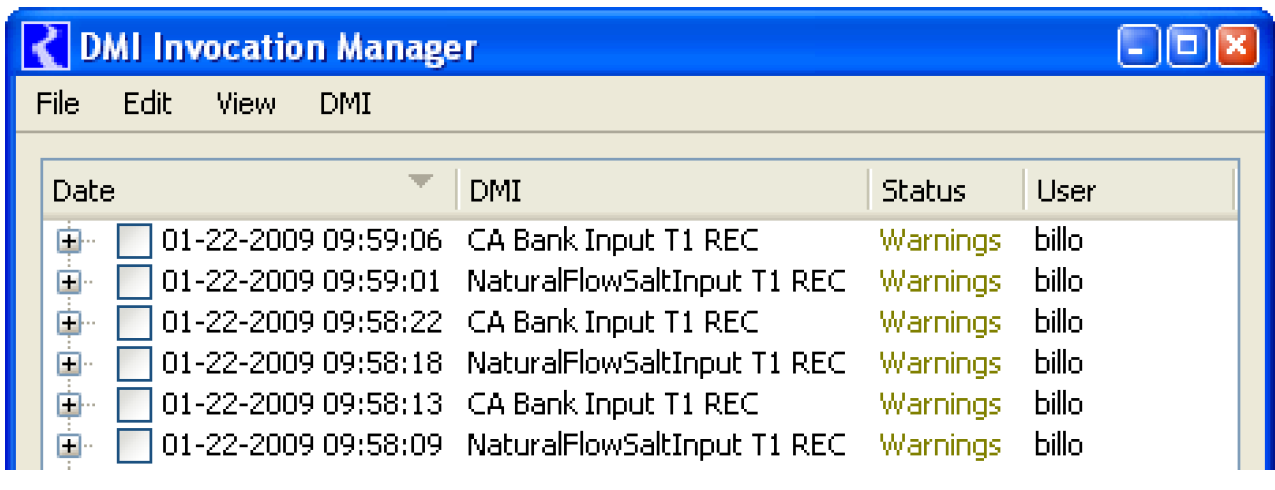Maximize the DMI Invocation Manager window
1275x490 pixels.
(1189, 47)
